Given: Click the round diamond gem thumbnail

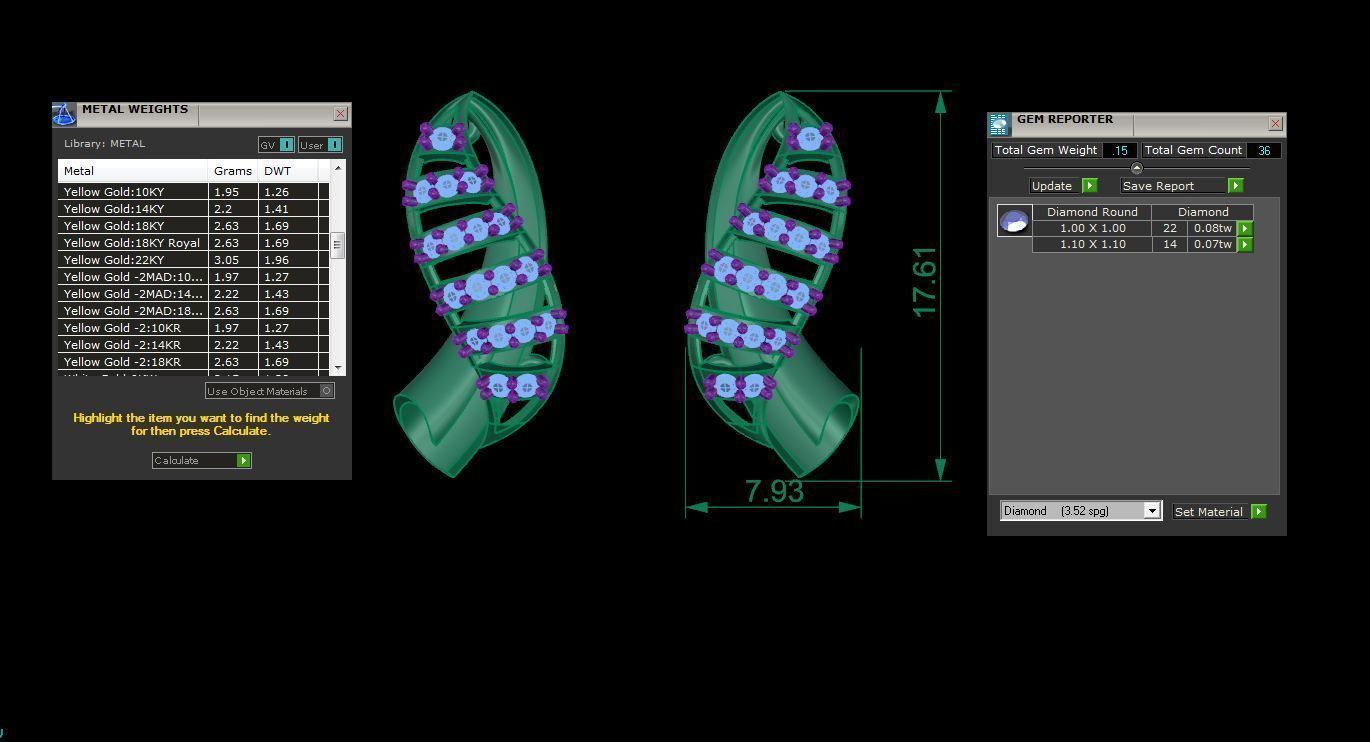Looking at the screenshot, I should [x=1014, y=221].
